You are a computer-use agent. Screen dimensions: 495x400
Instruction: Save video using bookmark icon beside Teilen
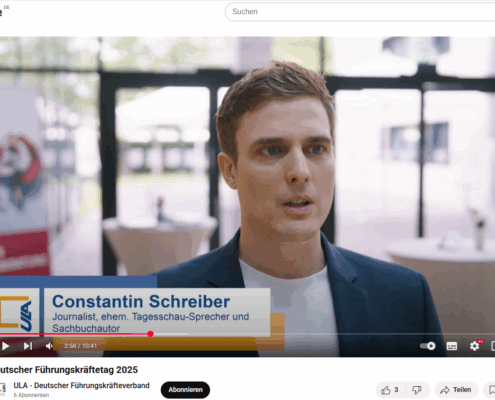(491, 390)
